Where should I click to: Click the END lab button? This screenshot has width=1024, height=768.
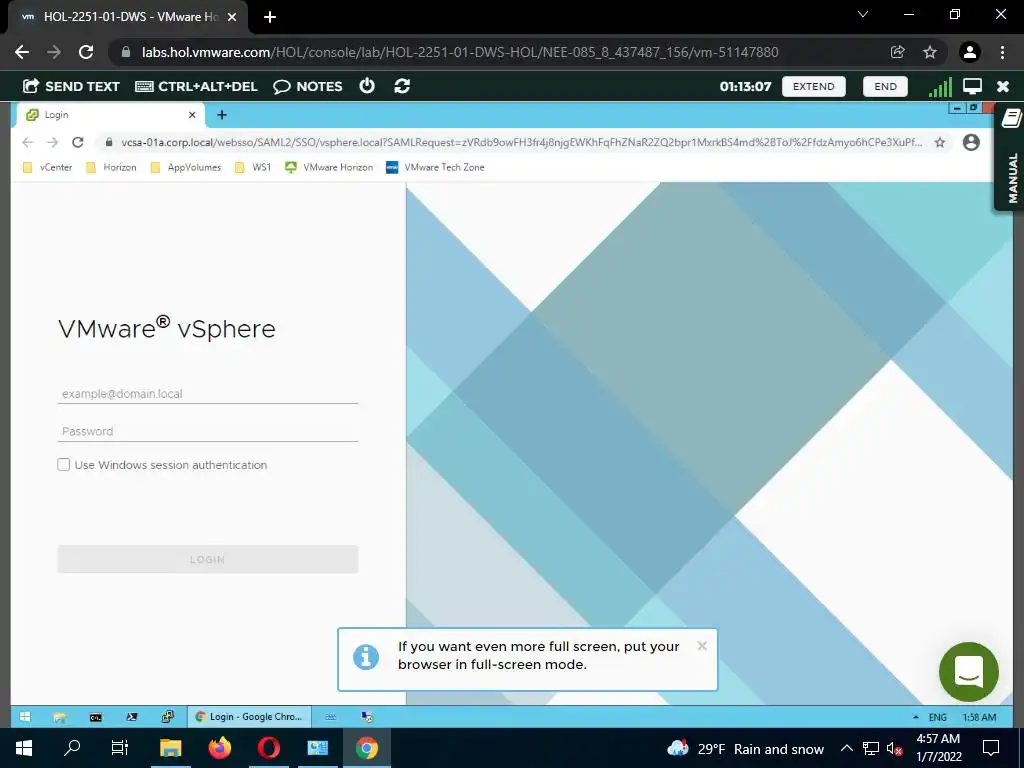[x=885, y=86]
